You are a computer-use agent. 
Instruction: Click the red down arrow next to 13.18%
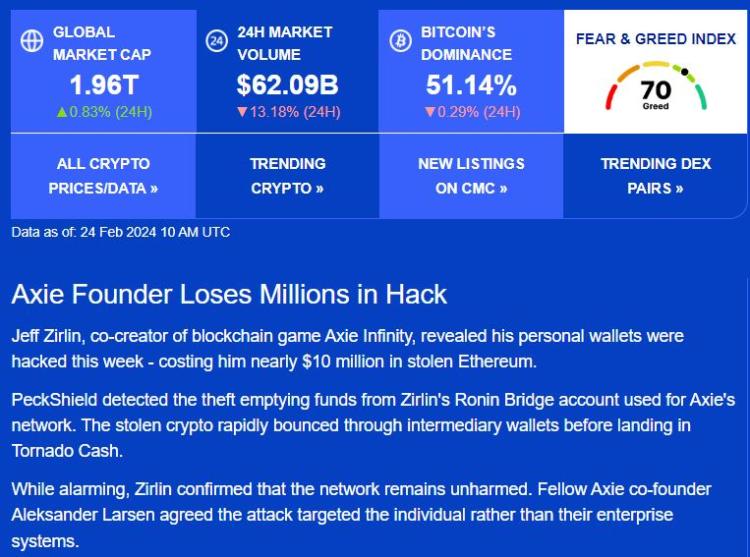pos(242,112)
